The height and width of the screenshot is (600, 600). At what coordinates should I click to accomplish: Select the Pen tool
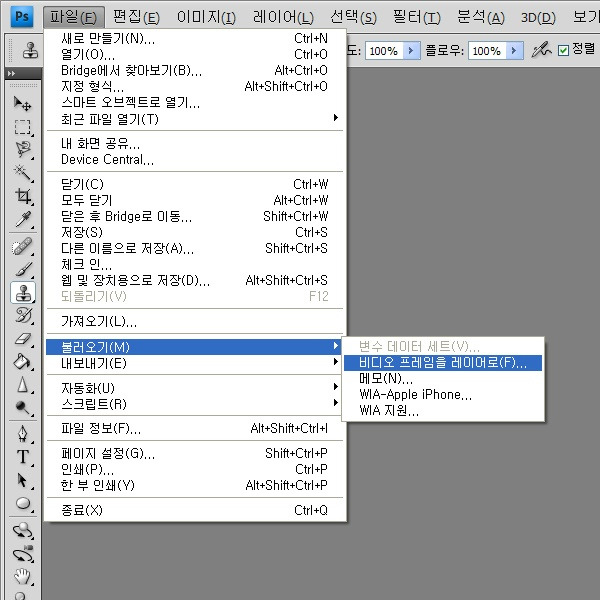pos(23,434)
